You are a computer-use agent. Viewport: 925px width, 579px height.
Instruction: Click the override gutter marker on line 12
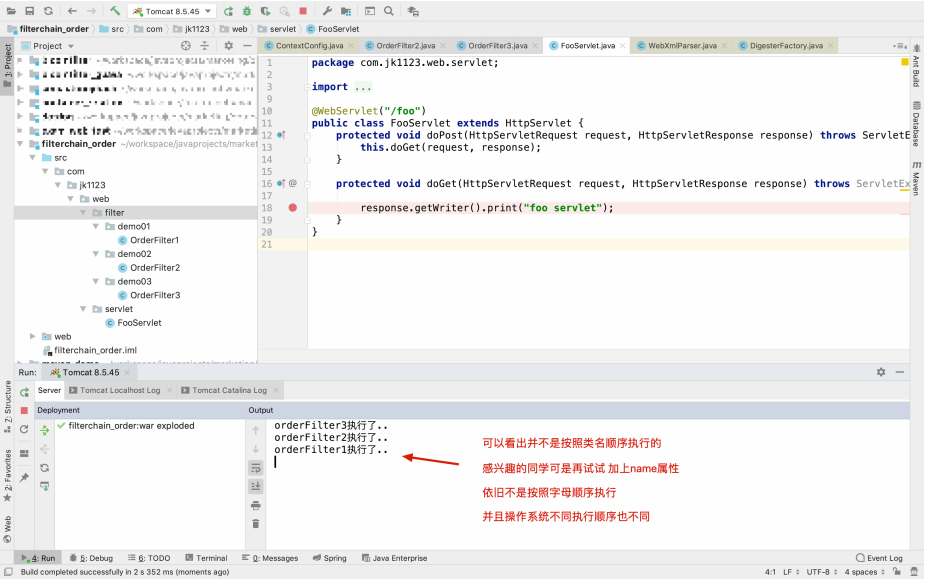point(281,135)
